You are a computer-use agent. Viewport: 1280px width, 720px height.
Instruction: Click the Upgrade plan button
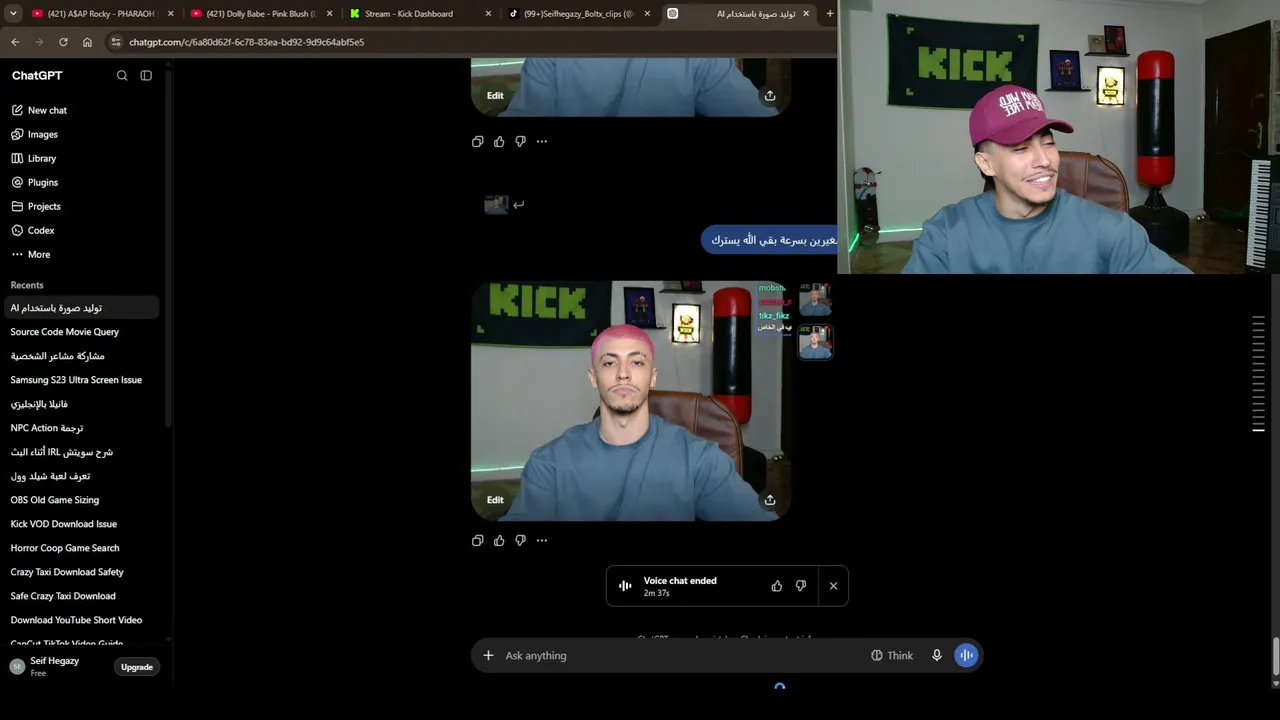point(137,667)
